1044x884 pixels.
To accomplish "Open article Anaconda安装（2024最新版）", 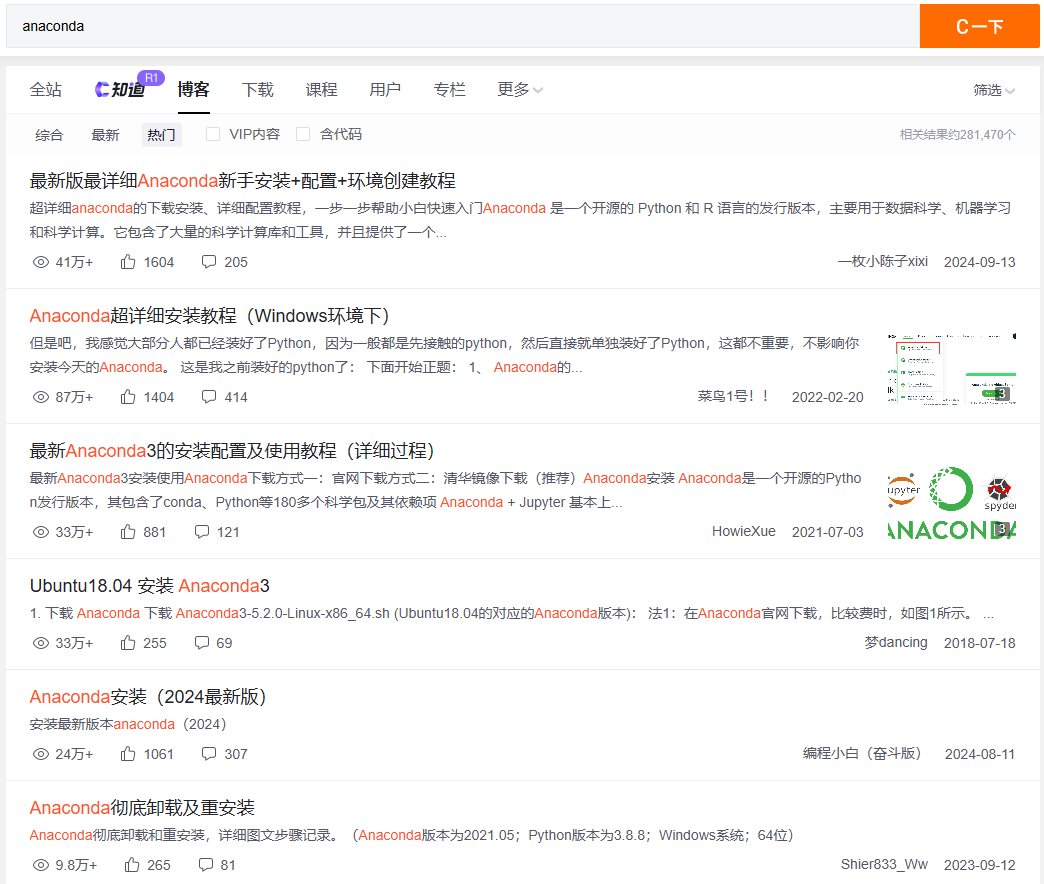I will [148, 697].
